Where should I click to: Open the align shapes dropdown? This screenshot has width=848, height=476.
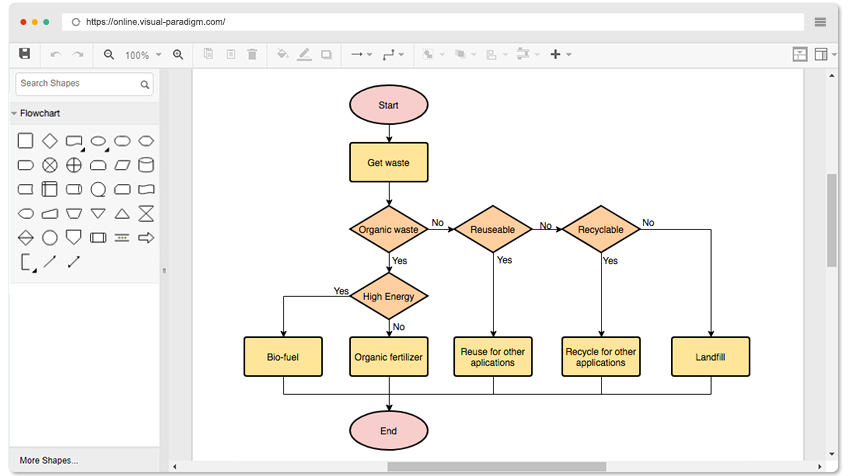tap(496, 54)
